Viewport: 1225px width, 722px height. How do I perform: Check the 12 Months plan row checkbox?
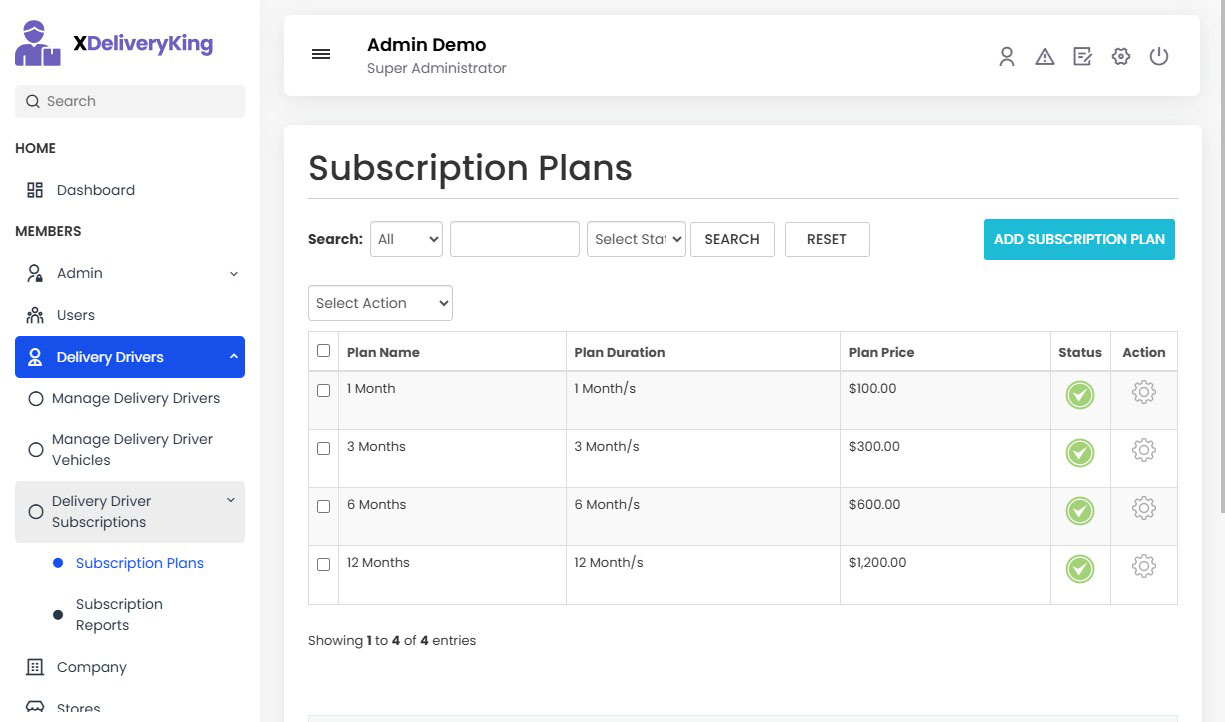point(323,564)
